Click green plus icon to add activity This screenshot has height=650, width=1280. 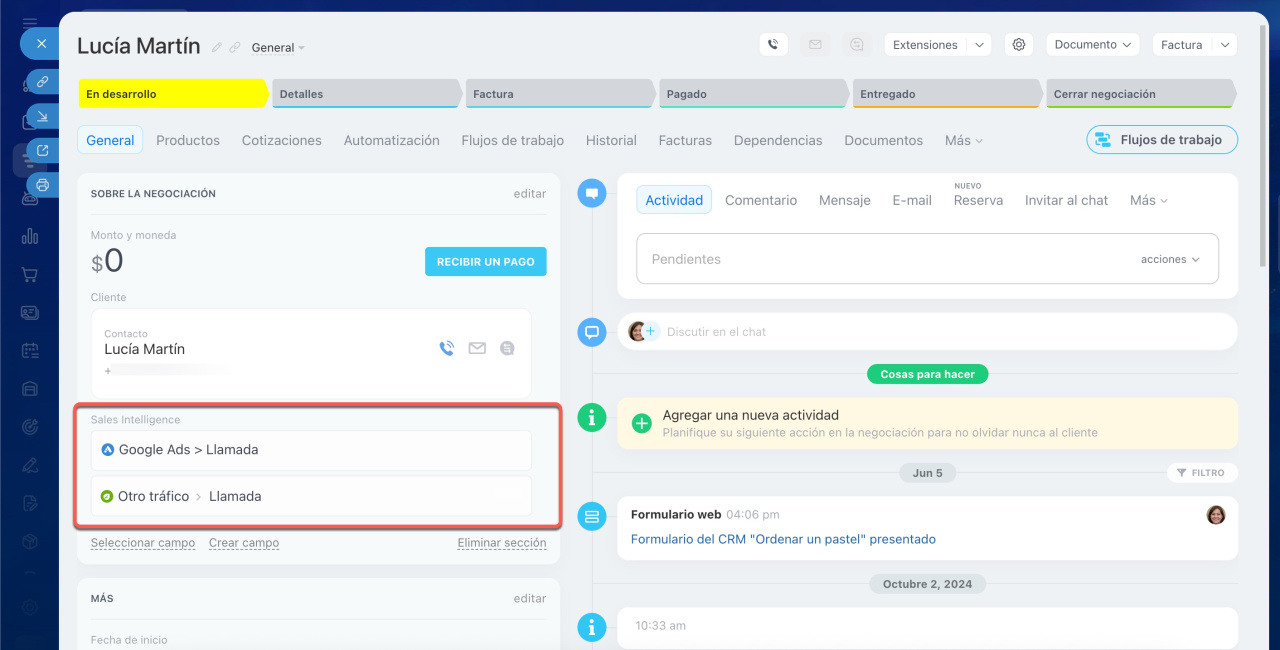pyautogui.click(x=642, y=423)
